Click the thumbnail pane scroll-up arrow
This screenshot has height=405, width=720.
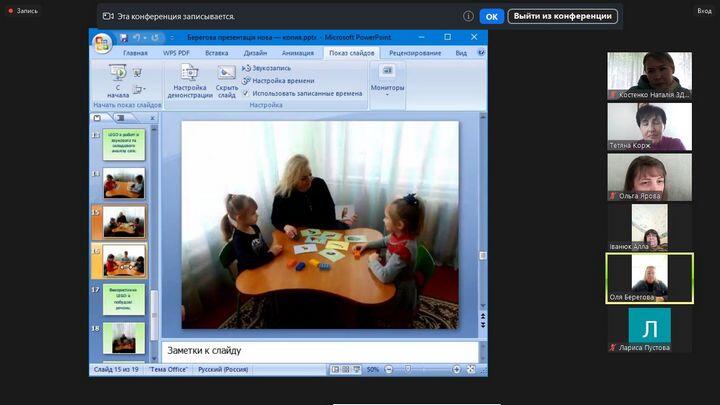pos(154,129)
